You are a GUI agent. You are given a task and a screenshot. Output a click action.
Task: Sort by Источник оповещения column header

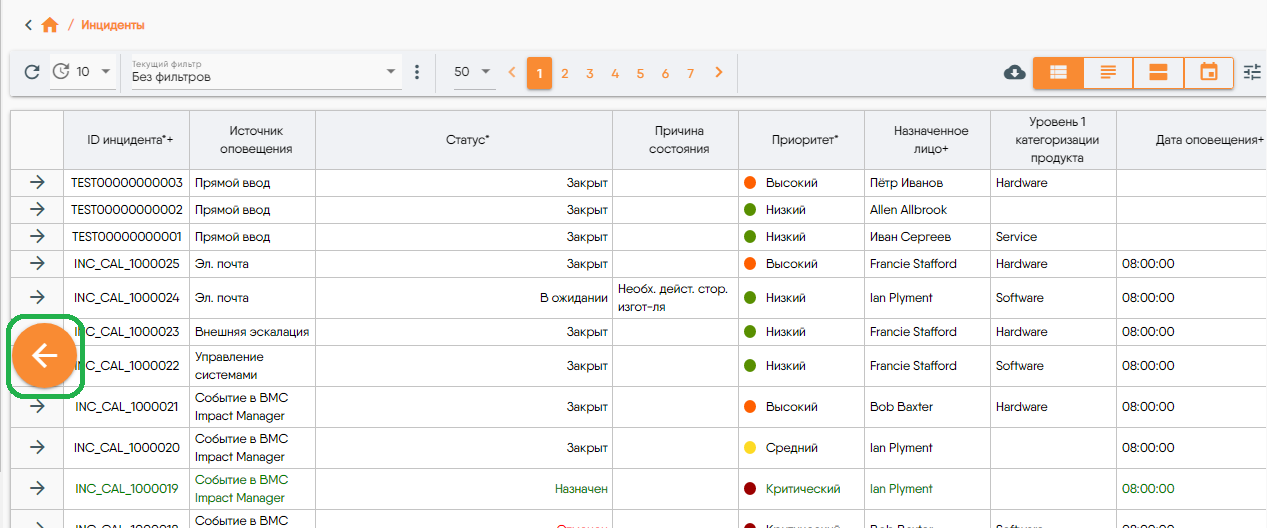click(253, 140)
